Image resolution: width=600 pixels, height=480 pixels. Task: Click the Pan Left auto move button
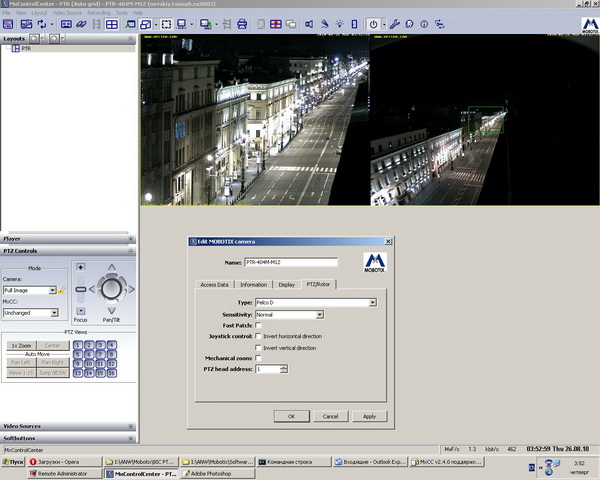21,362
